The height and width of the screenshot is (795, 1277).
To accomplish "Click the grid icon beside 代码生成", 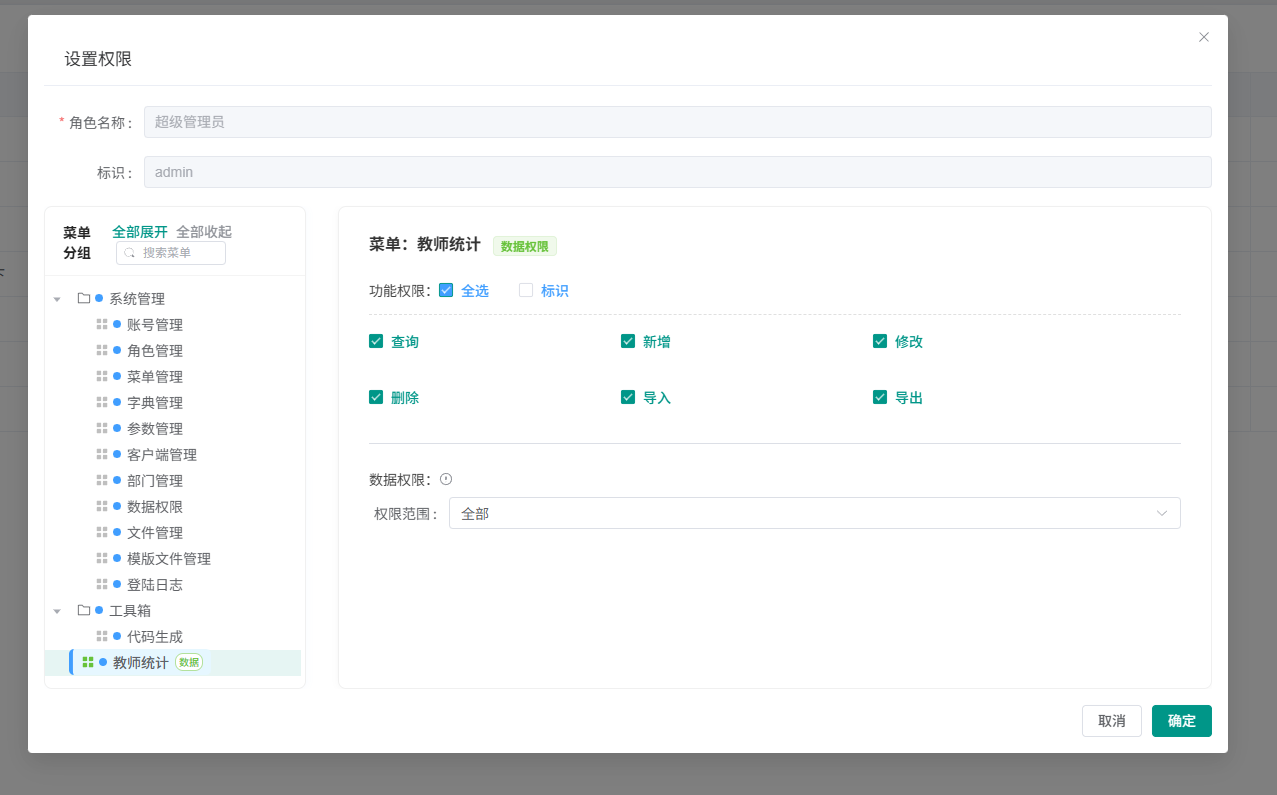I will (x=102, y=636).
